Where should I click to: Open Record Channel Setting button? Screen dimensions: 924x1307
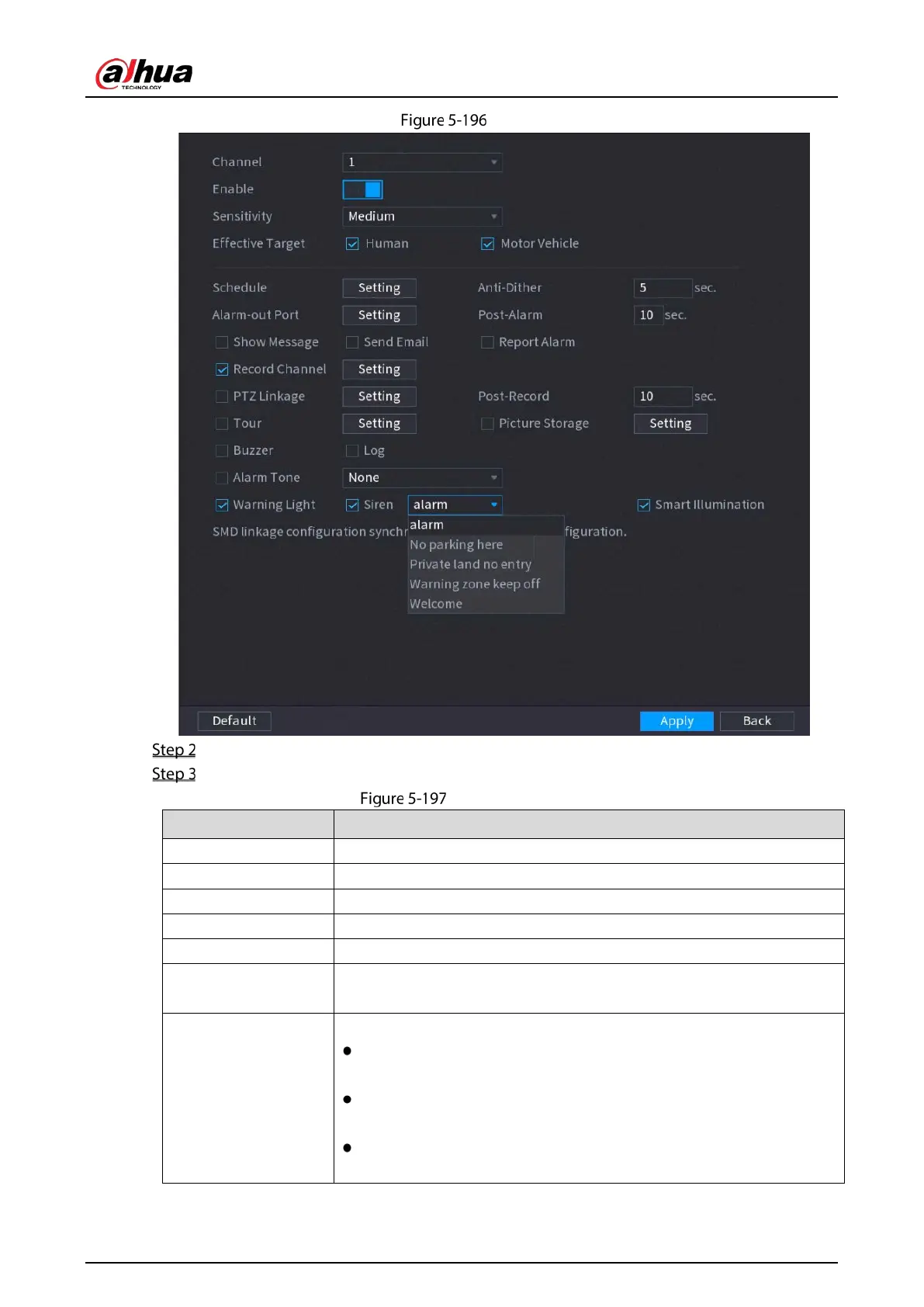[x=379, y=369]
